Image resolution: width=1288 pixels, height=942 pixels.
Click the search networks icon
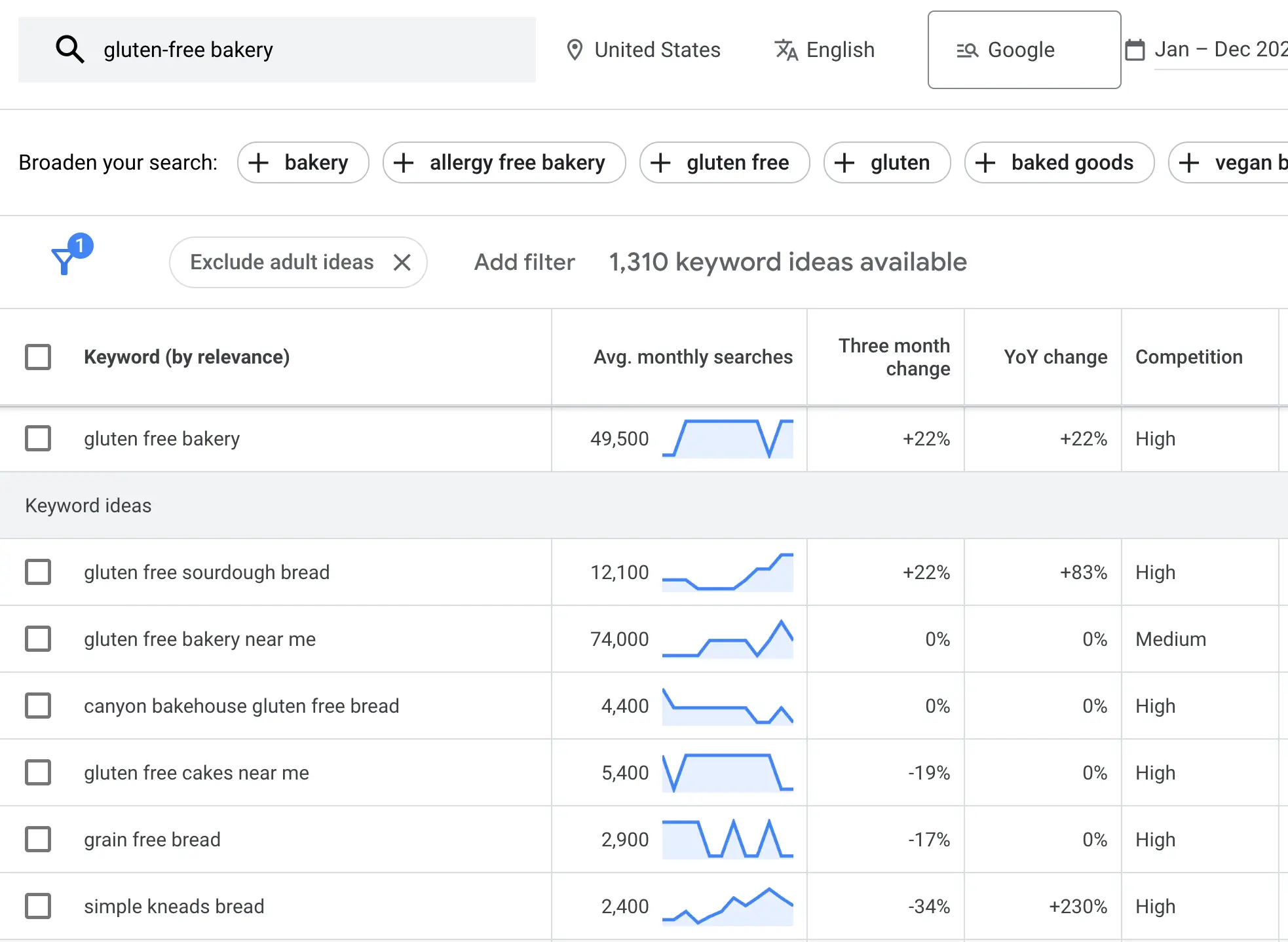[967, 50]
